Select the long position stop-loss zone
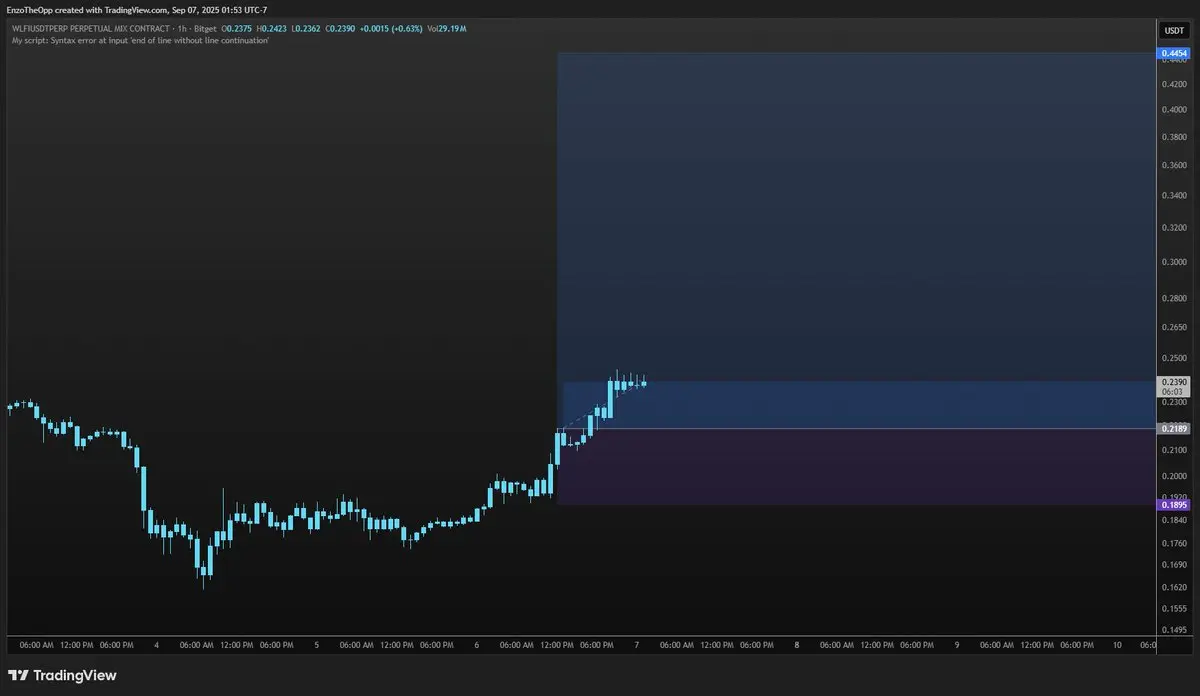Viewport: 1200px width, 696px height. click(857, 467)
